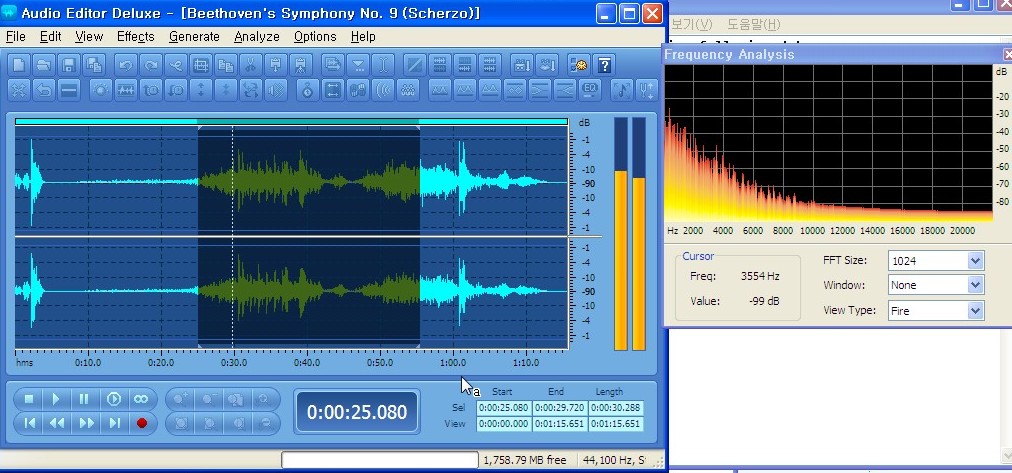Open the Options menu

click(315, 37)
